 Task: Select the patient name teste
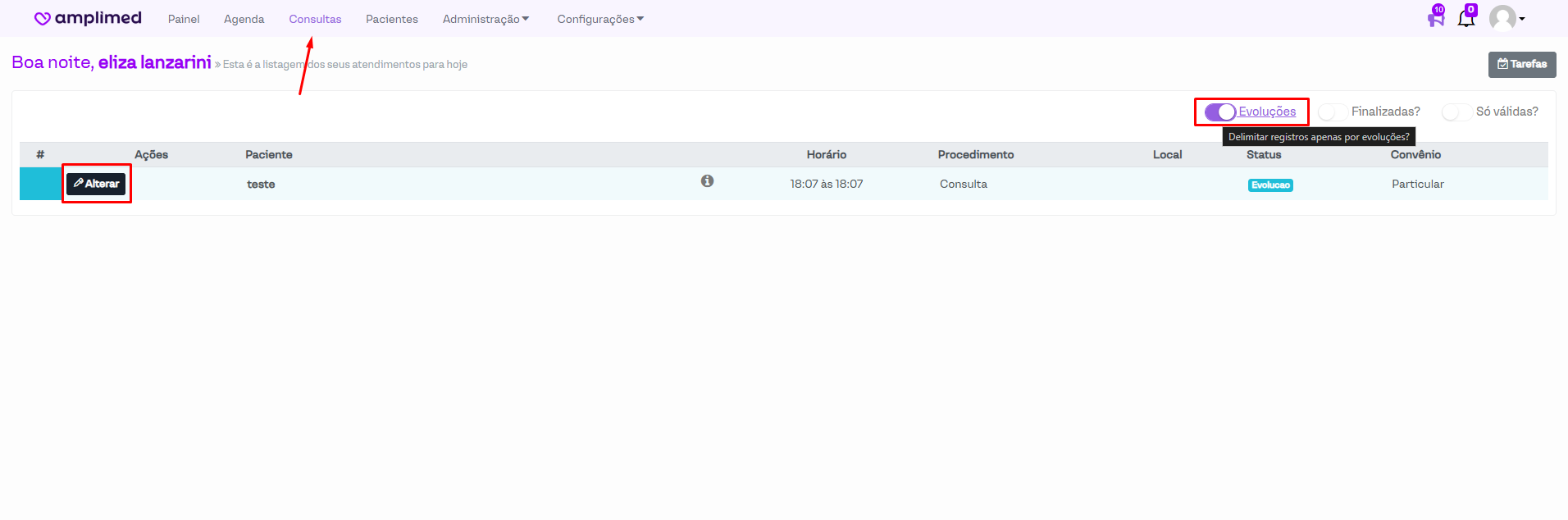261,185
